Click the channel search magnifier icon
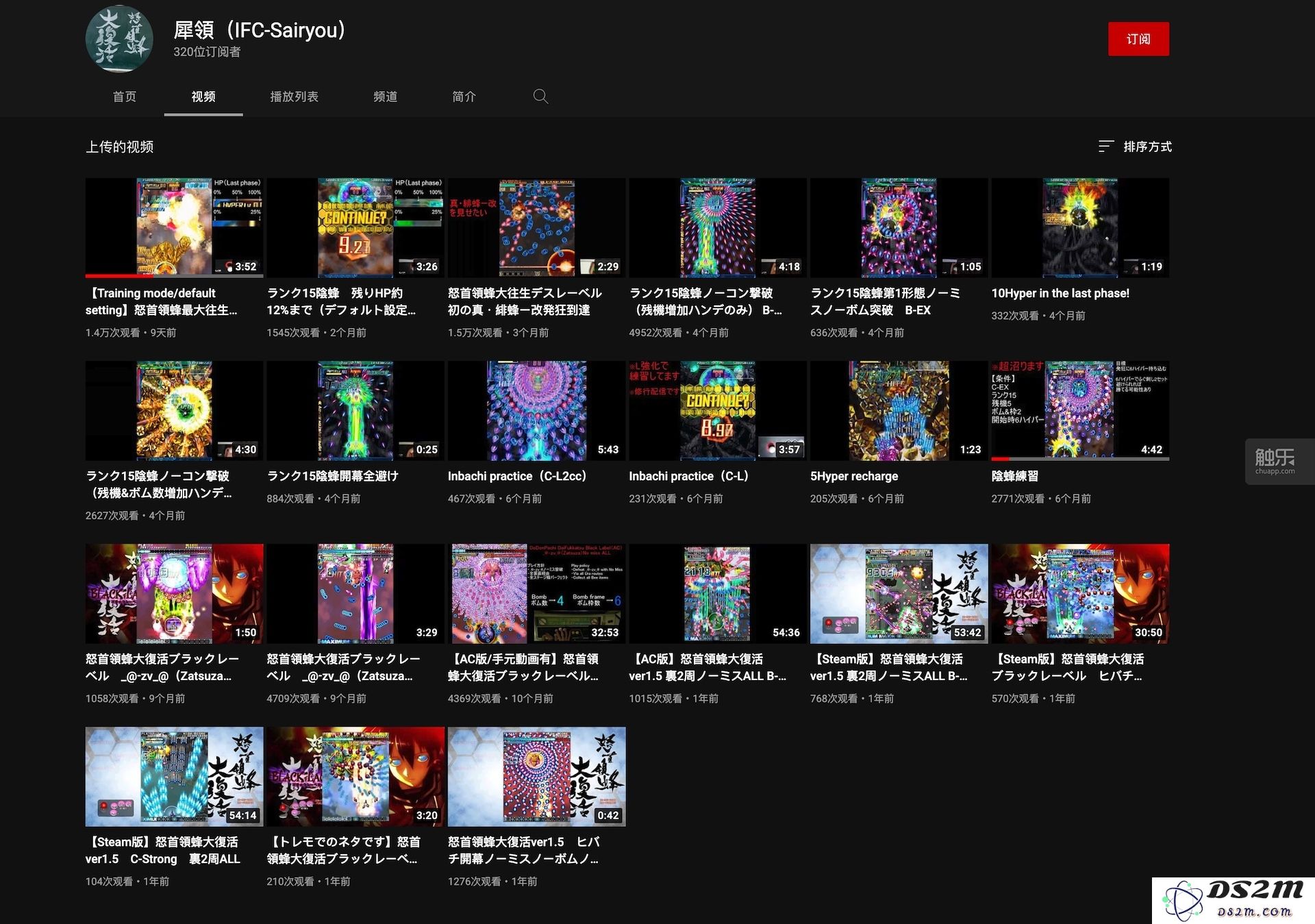 tap(540, 97)
